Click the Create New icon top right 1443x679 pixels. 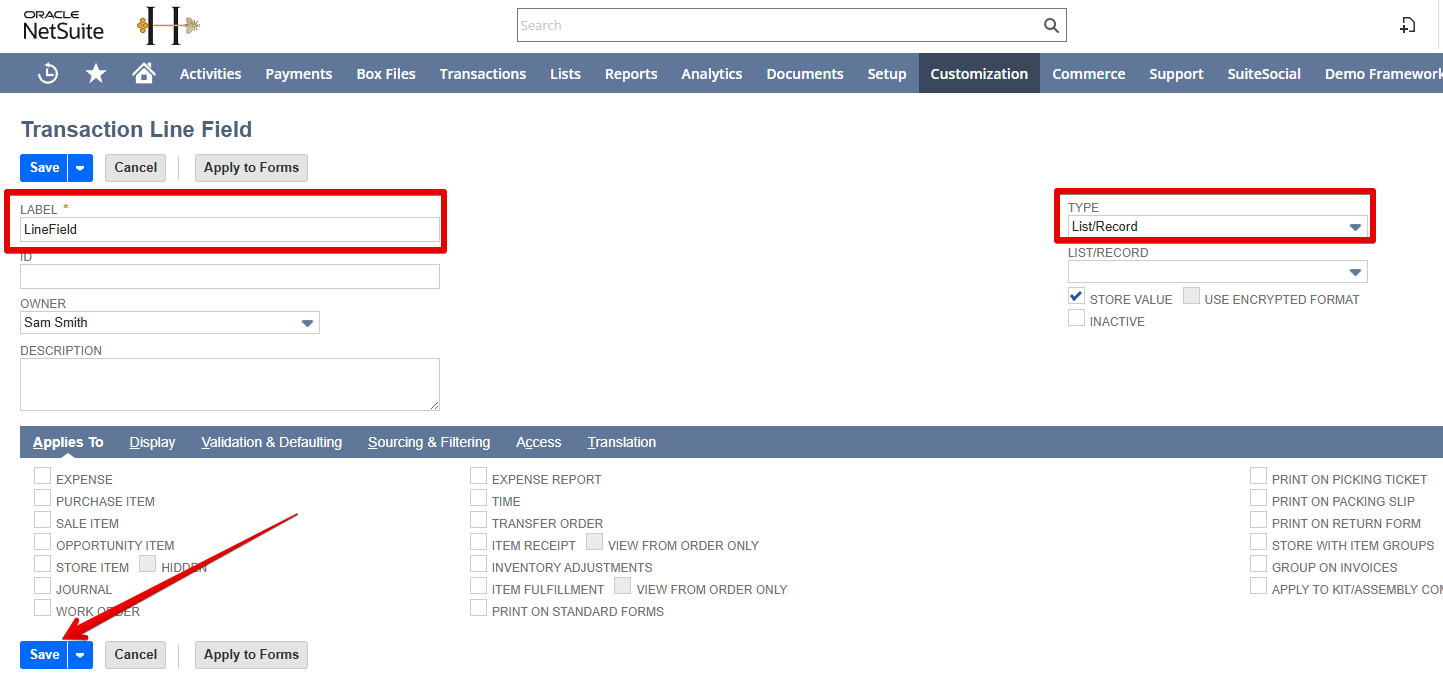pos(1407,25)
